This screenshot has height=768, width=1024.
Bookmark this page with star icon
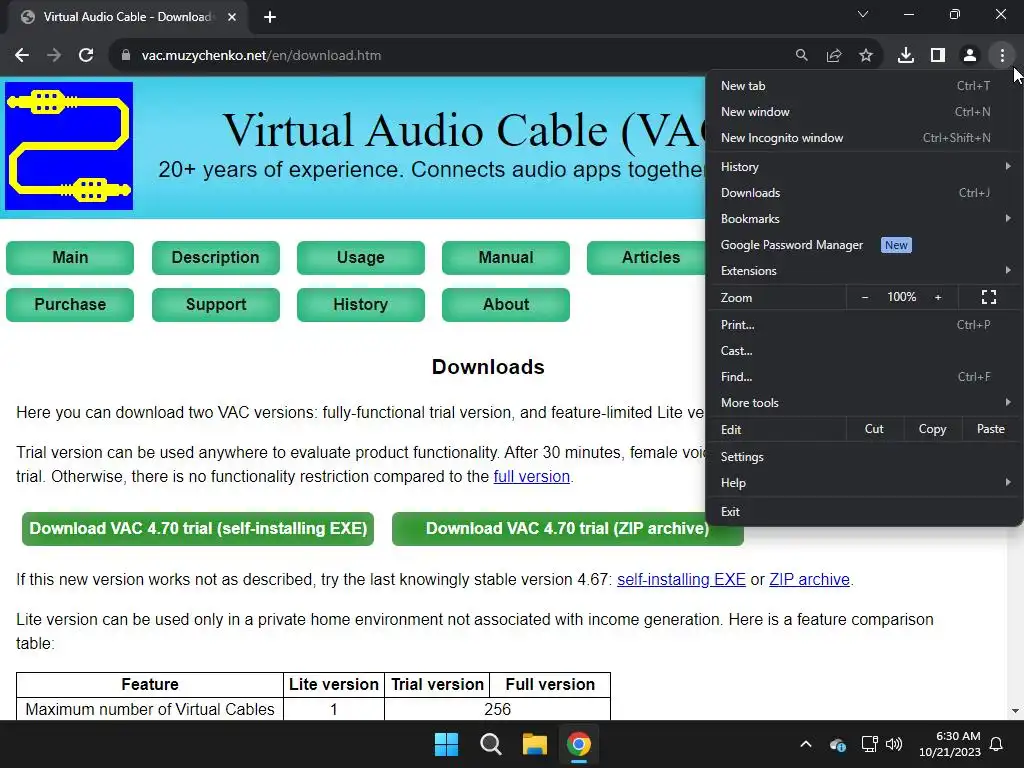[866, 56]
